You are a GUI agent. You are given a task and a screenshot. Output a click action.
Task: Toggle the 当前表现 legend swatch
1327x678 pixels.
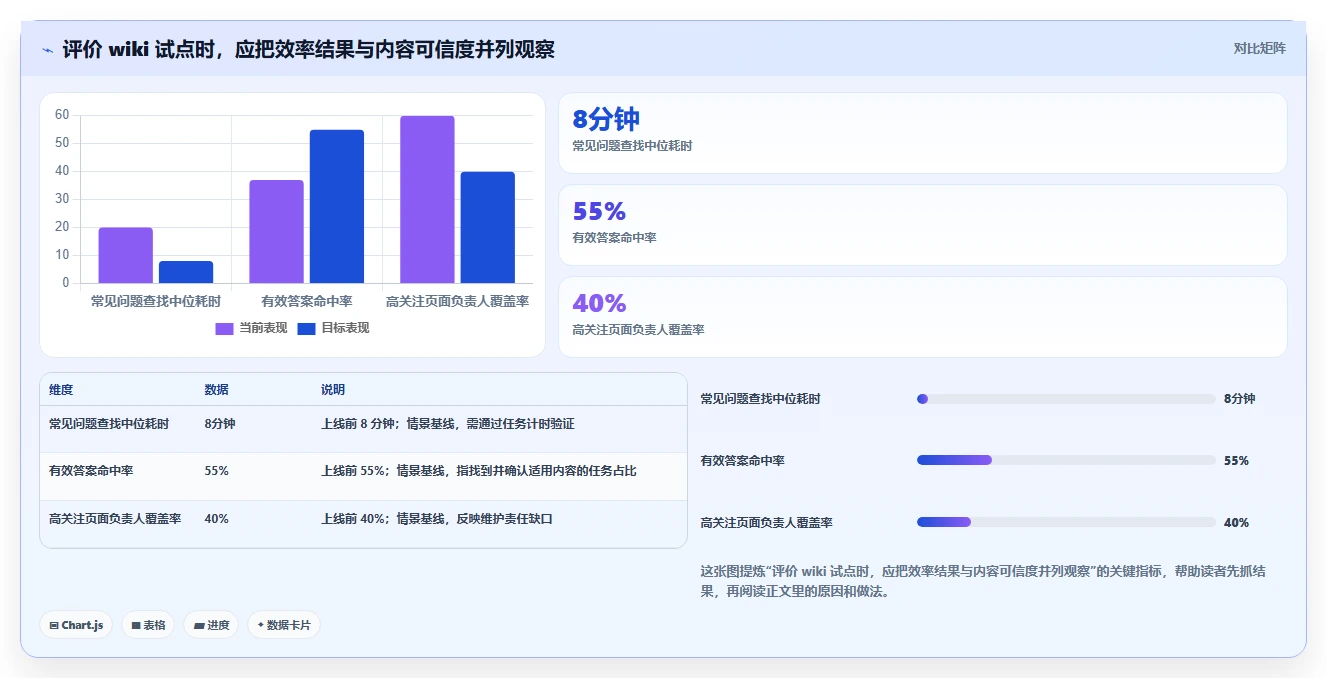(x=225, y=328)
